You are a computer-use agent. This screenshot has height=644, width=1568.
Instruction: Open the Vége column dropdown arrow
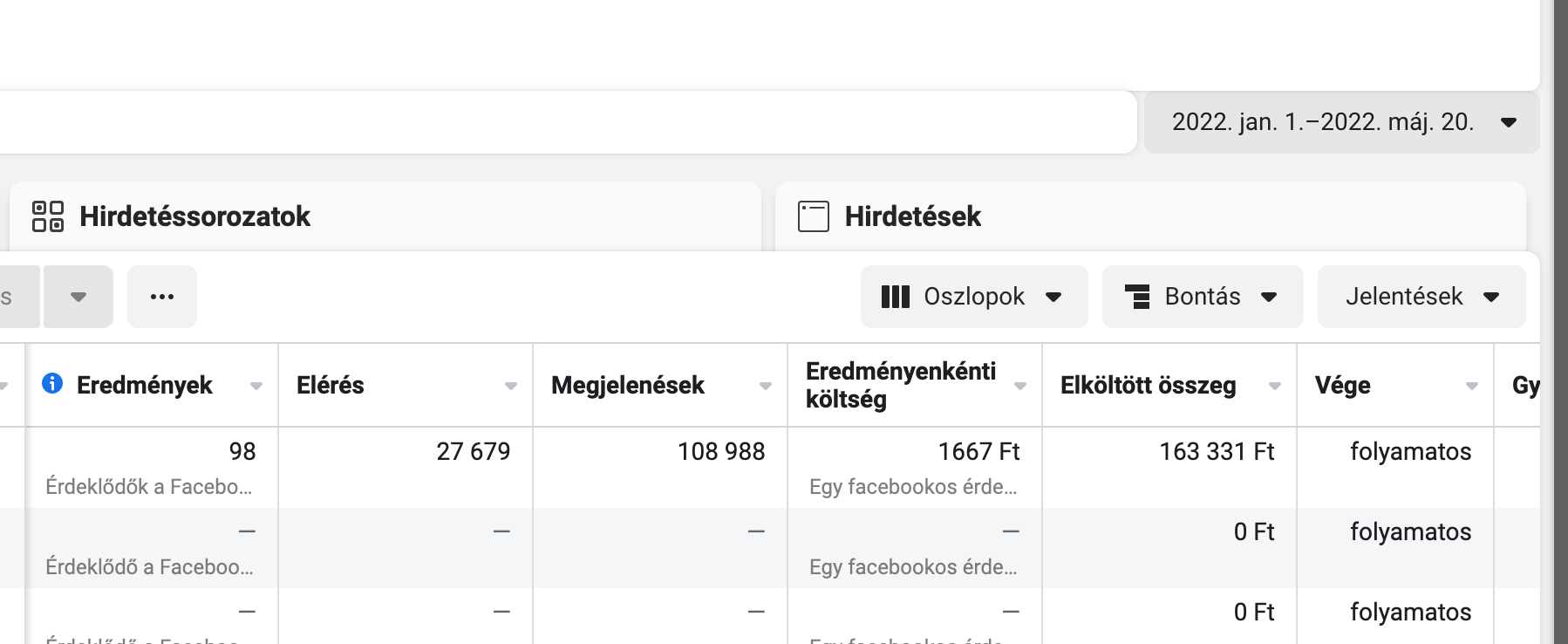[x=1472, y=386]
